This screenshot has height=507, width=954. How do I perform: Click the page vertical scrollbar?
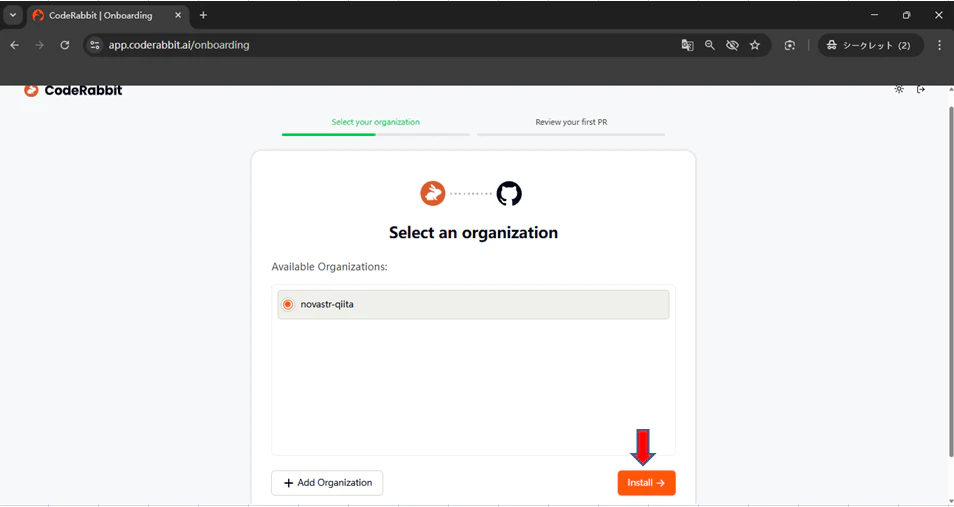coord(951,280)
